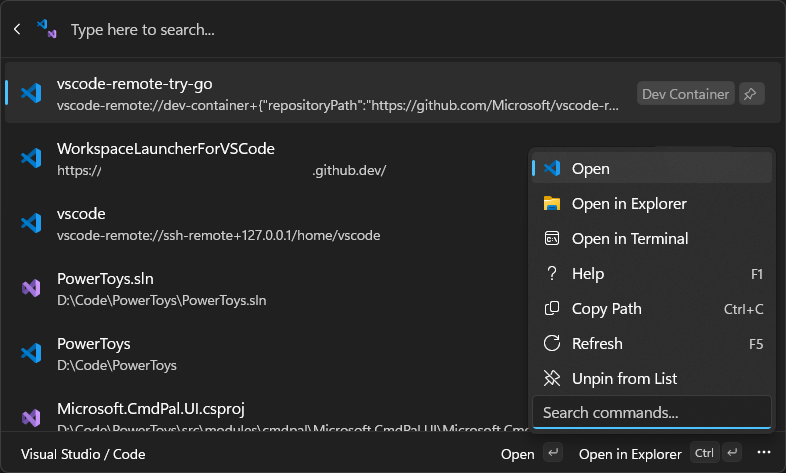
Task: Click the Dev Container tag
Action: point(685,94)
